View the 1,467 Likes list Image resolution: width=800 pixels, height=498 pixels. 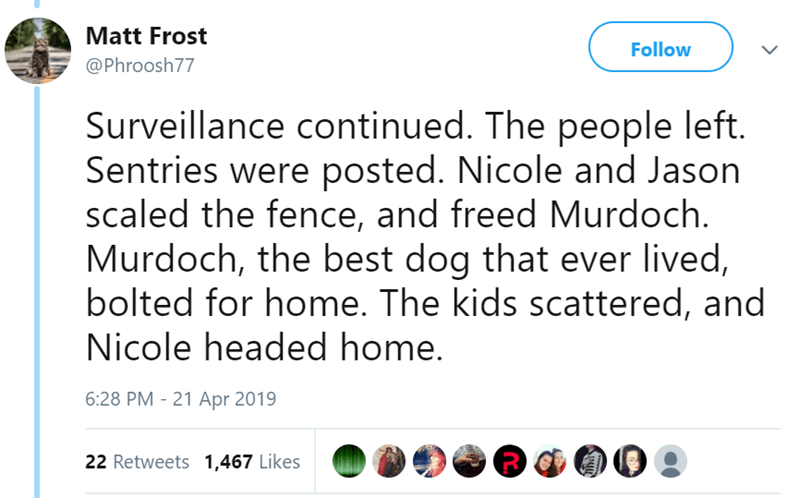(x=252, y=461)
